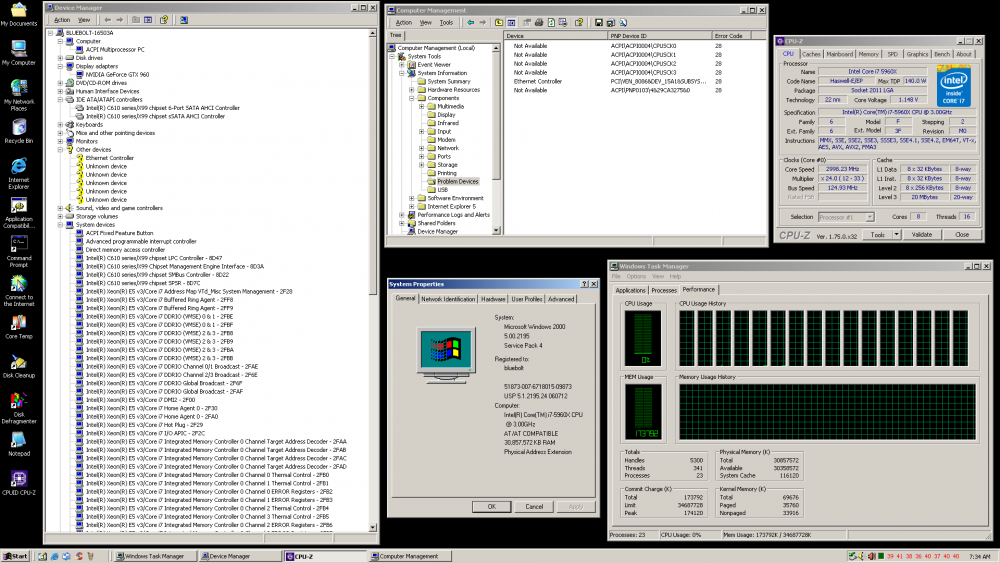Open Hardware tab in System Properties

pyautogui.click(x=493, y=299)
